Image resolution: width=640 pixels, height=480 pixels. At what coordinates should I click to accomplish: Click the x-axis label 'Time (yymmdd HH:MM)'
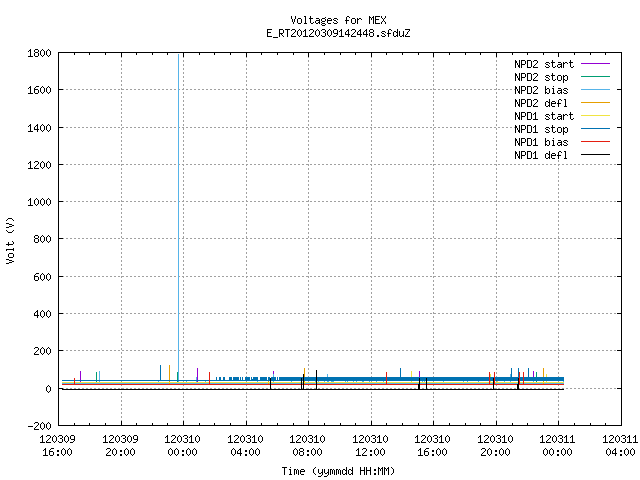(x=338, y=471)
